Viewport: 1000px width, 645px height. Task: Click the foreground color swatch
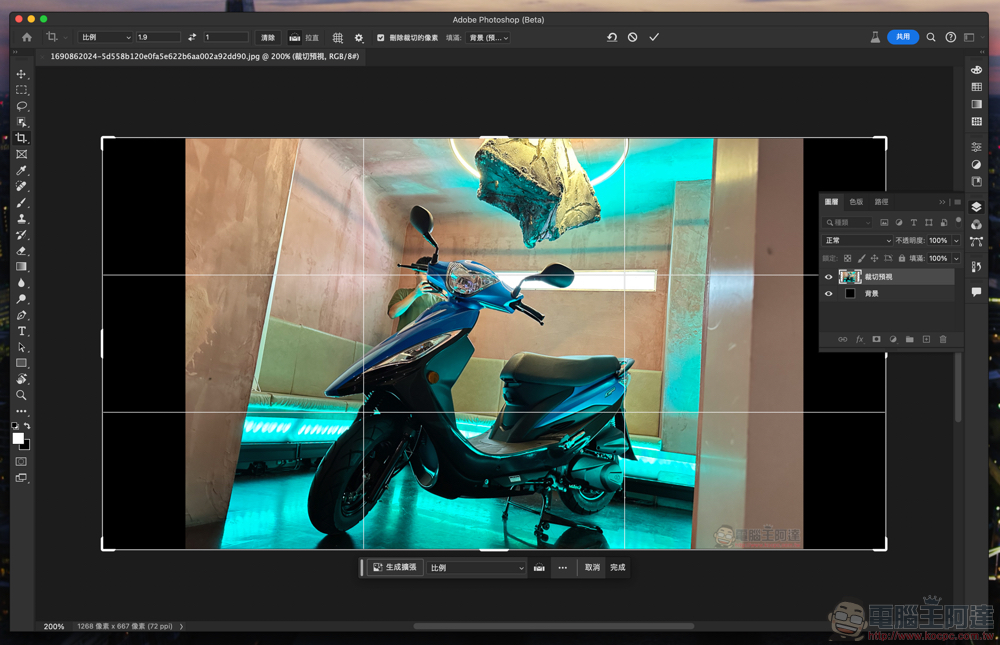coord(18,438)
